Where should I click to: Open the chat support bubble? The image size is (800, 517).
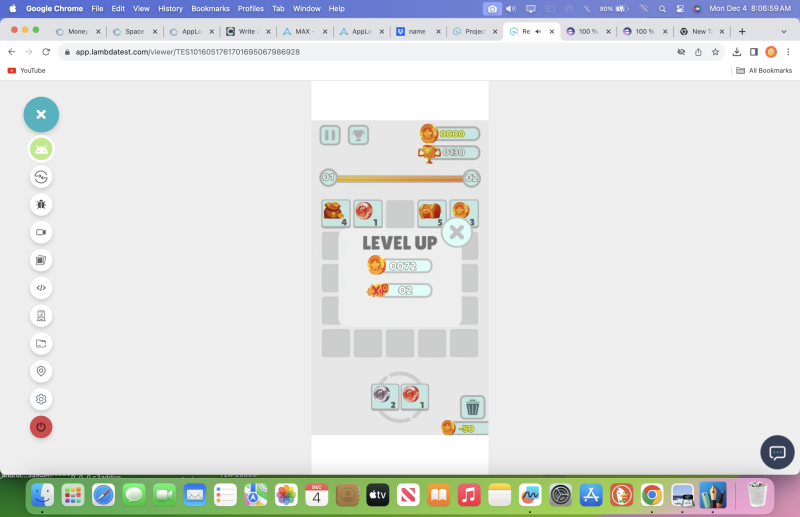[x=777, y=452]
